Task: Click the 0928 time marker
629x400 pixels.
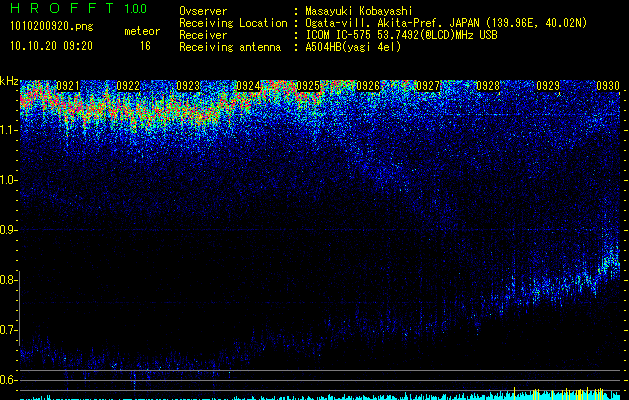Action: point(488,86)
